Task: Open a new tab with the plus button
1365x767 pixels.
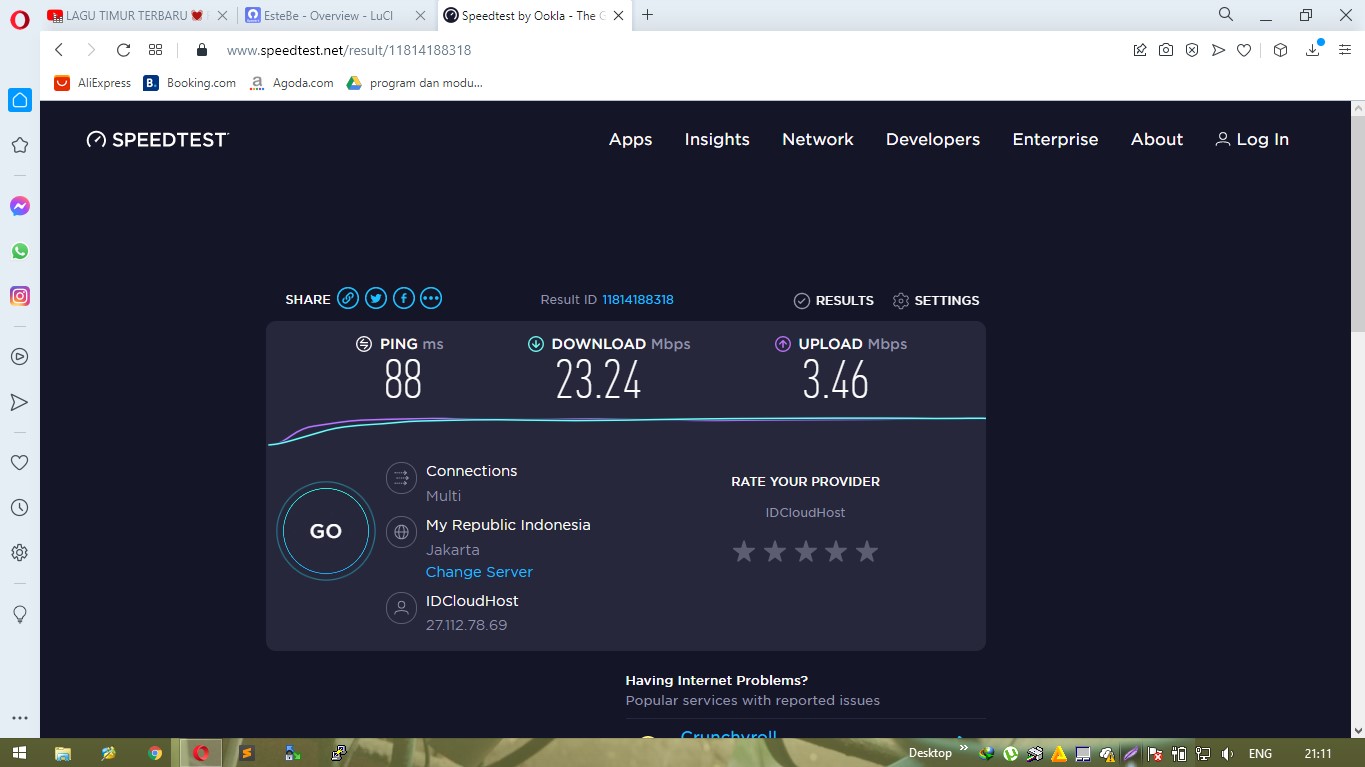Action: tap(648, 15)
